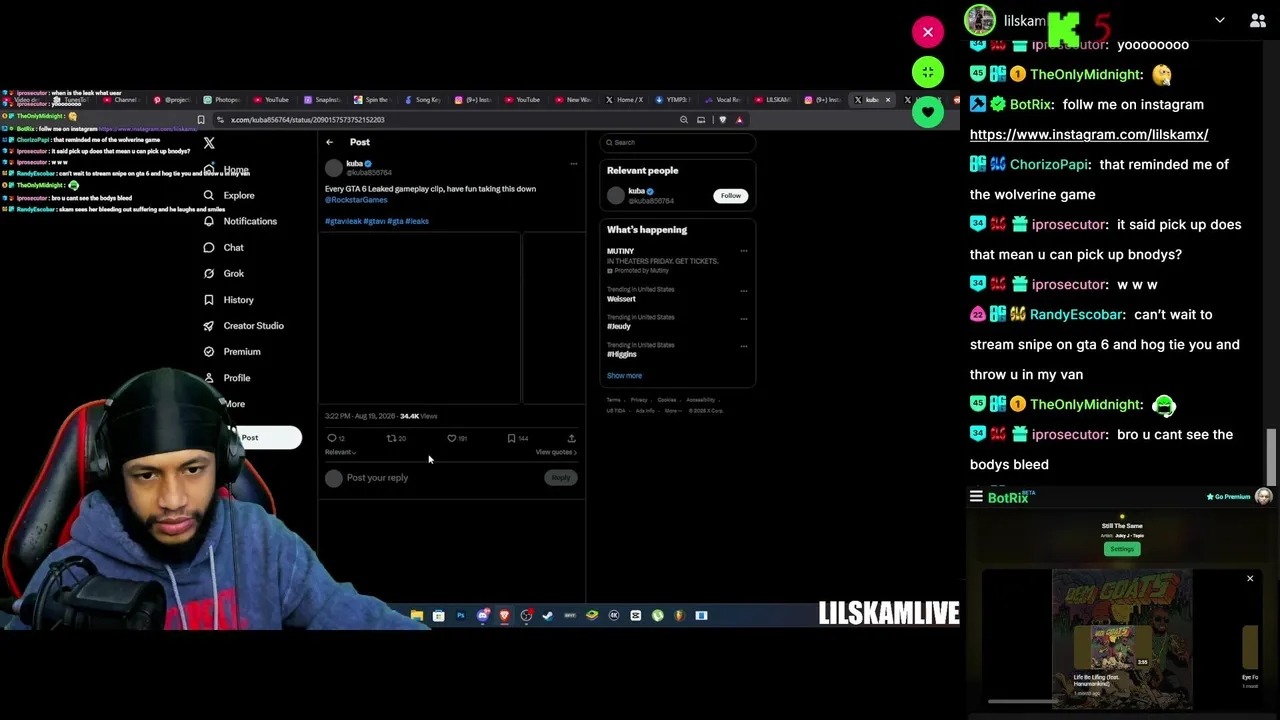Switch to the Spin the wheel browser tab
This screenshot has height=720, width=1280.
(x=372, y=100)
